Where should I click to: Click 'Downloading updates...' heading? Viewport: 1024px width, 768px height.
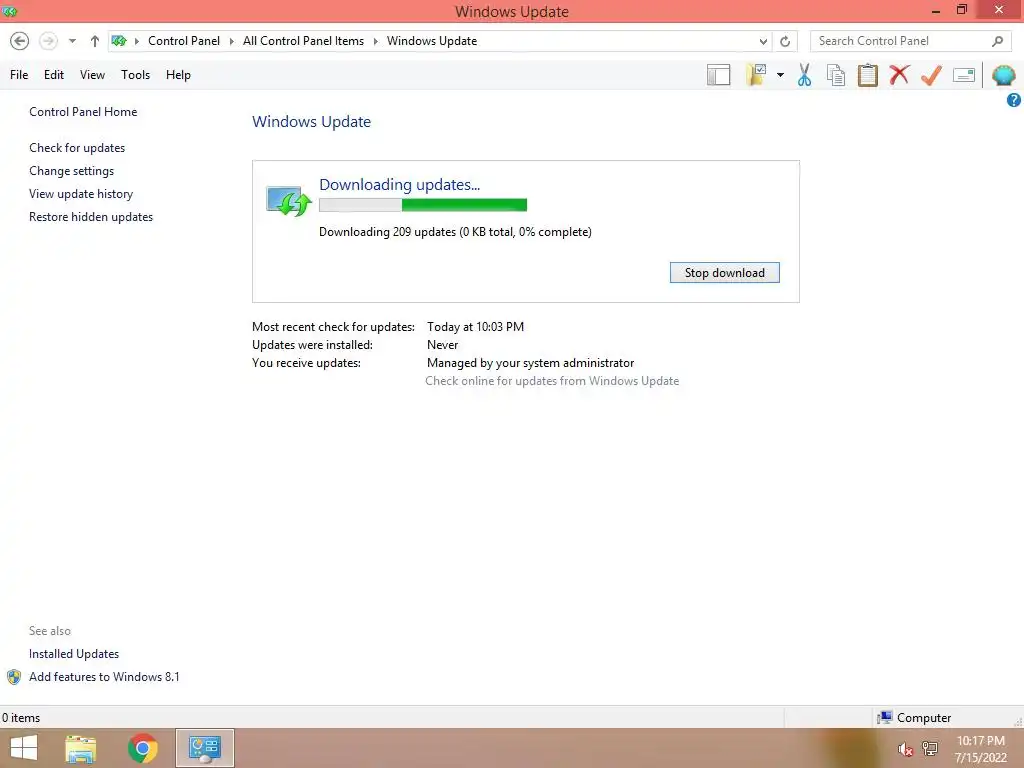pos(400,185)
